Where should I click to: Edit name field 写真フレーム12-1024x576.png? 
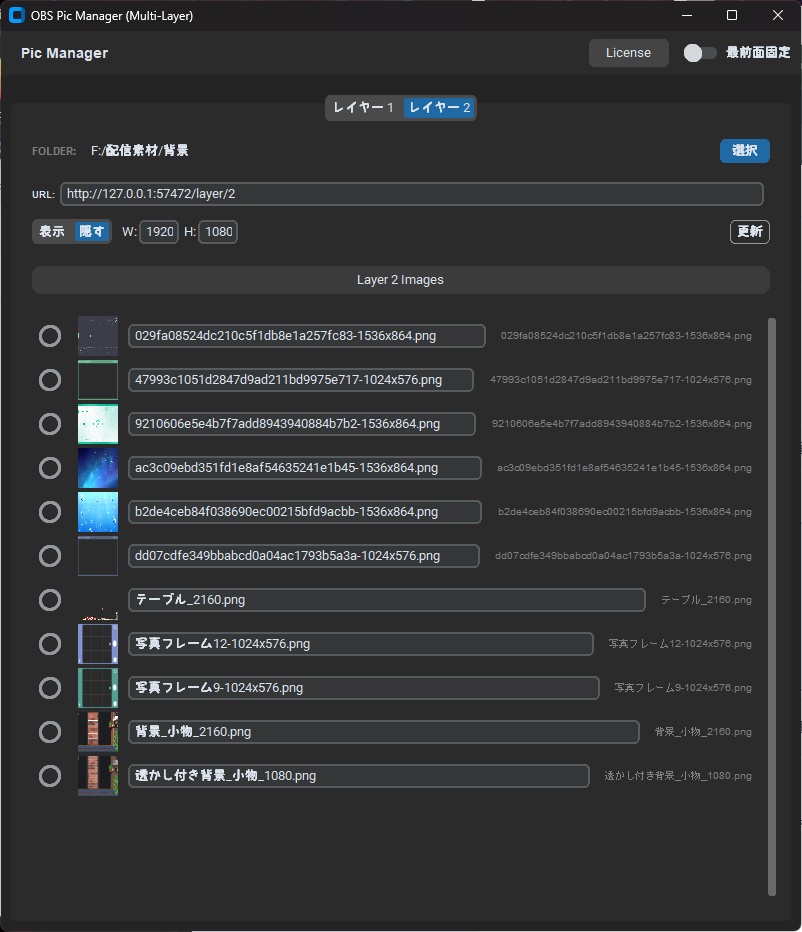tap(361, 644)
